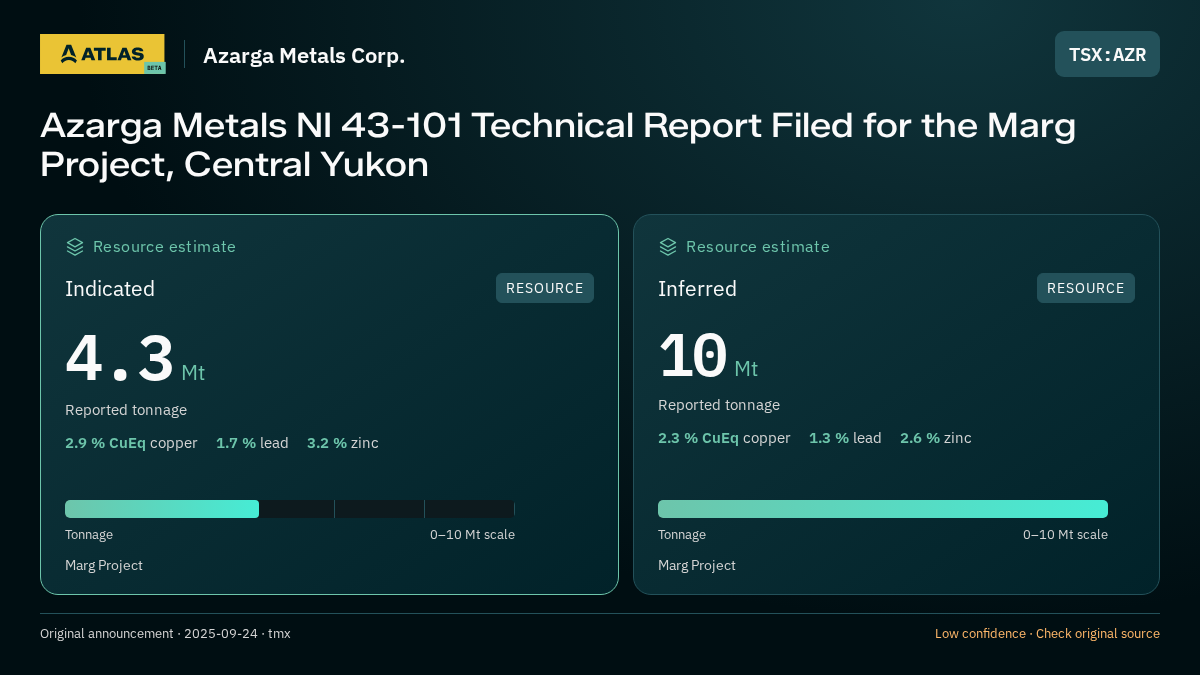The image size is (1200, 675).
Task: Click the '2.9 % CuEq copper' grade
Action: (131, 443)
